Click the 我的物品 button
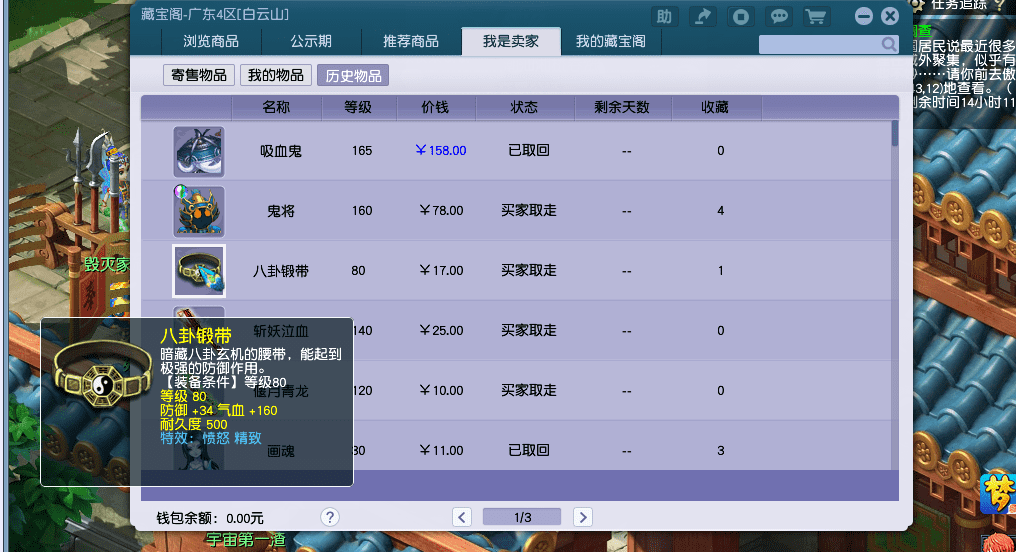 click(x=276, y=76)
